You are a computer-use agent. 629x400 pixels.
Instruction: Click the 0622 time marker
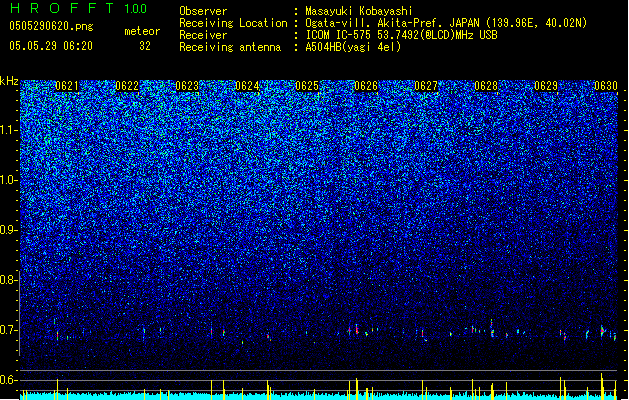(x=127, y=86)
